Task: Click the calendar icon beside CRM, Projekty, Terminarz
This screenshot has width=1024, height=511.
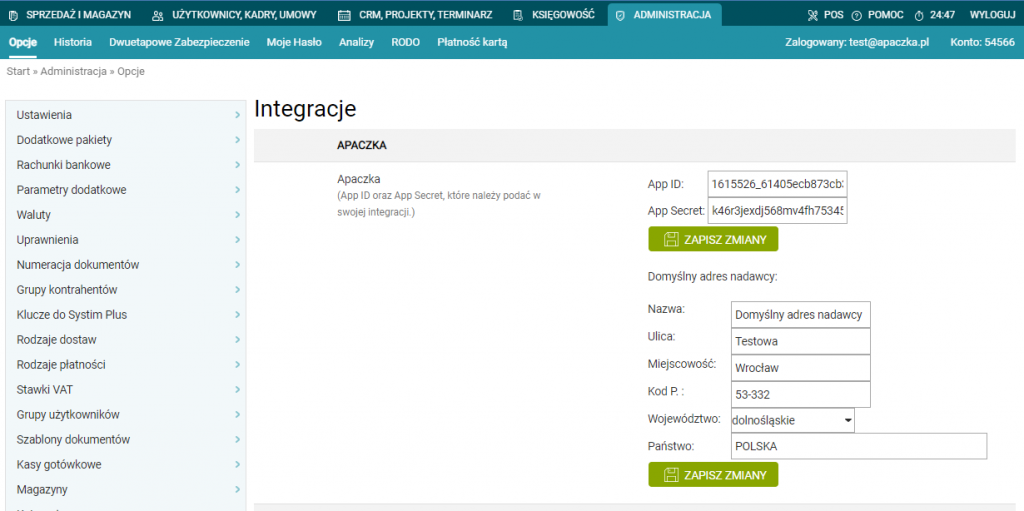Action: click(344, 15)
